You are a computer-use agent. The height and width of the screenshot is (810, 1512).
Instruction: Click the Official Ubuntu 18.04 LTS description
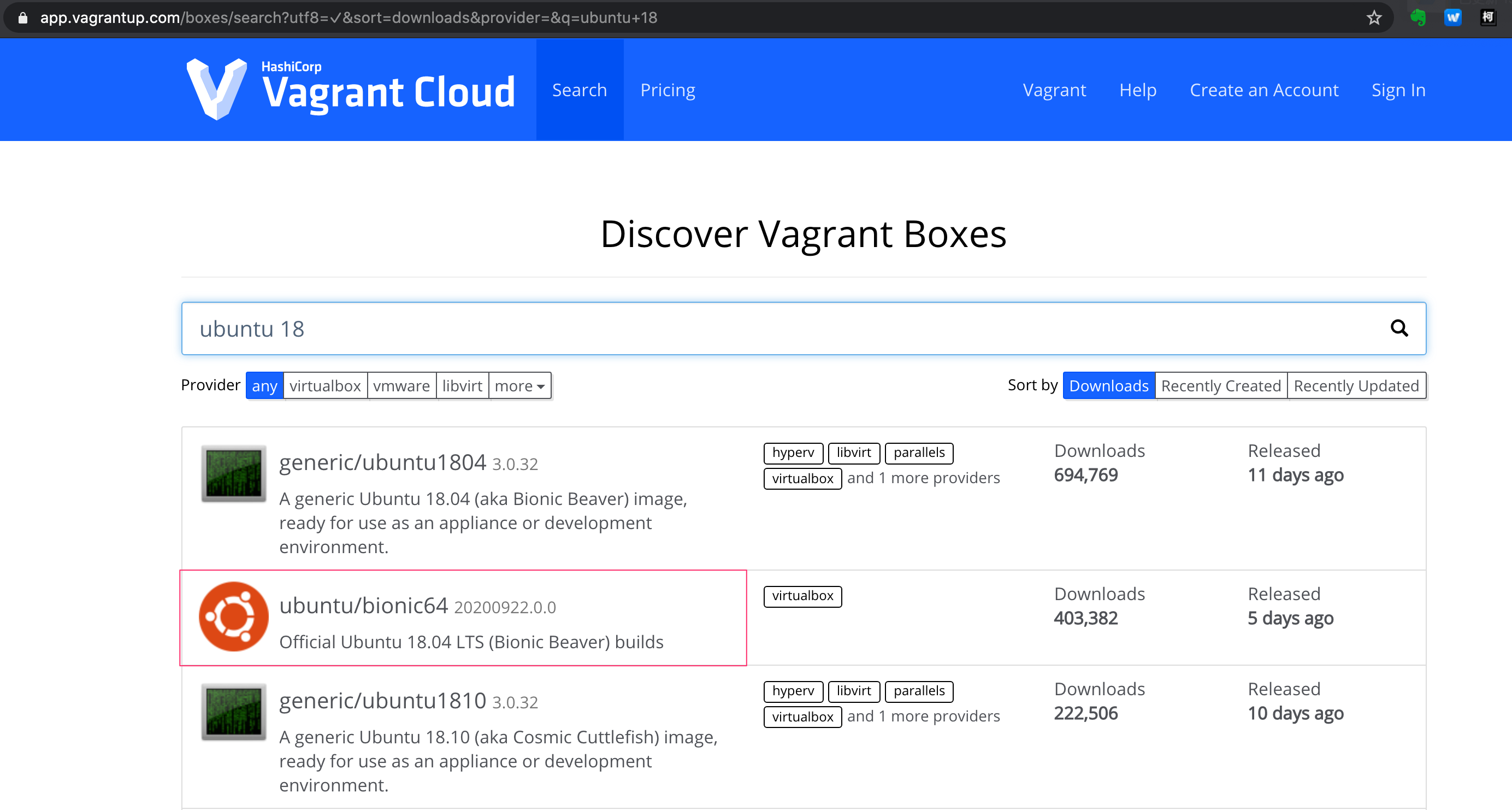471,642
